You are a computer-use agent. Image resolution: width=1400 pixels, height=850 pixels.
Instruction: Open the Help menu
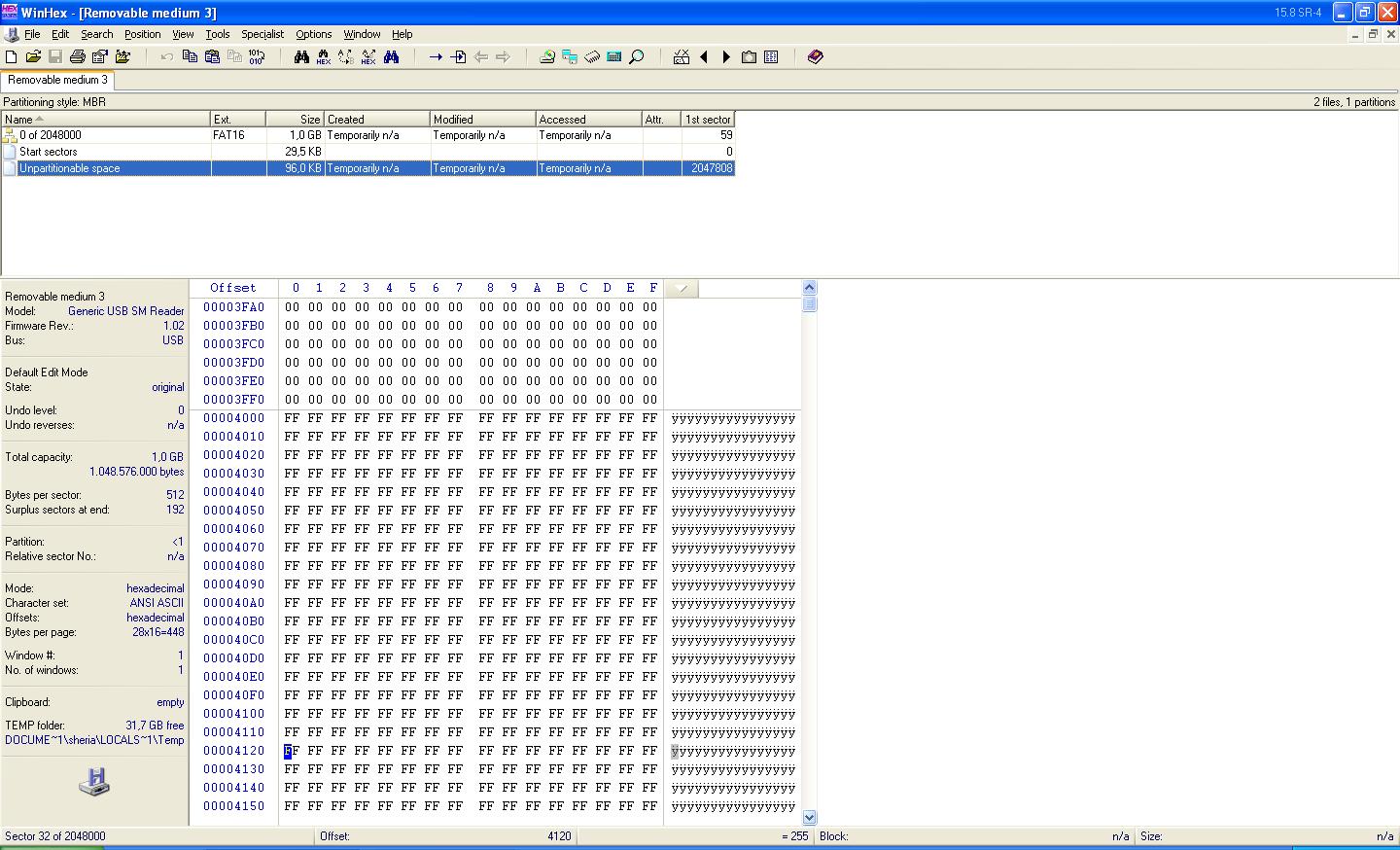pyautogui.click(x=402, y=34)
